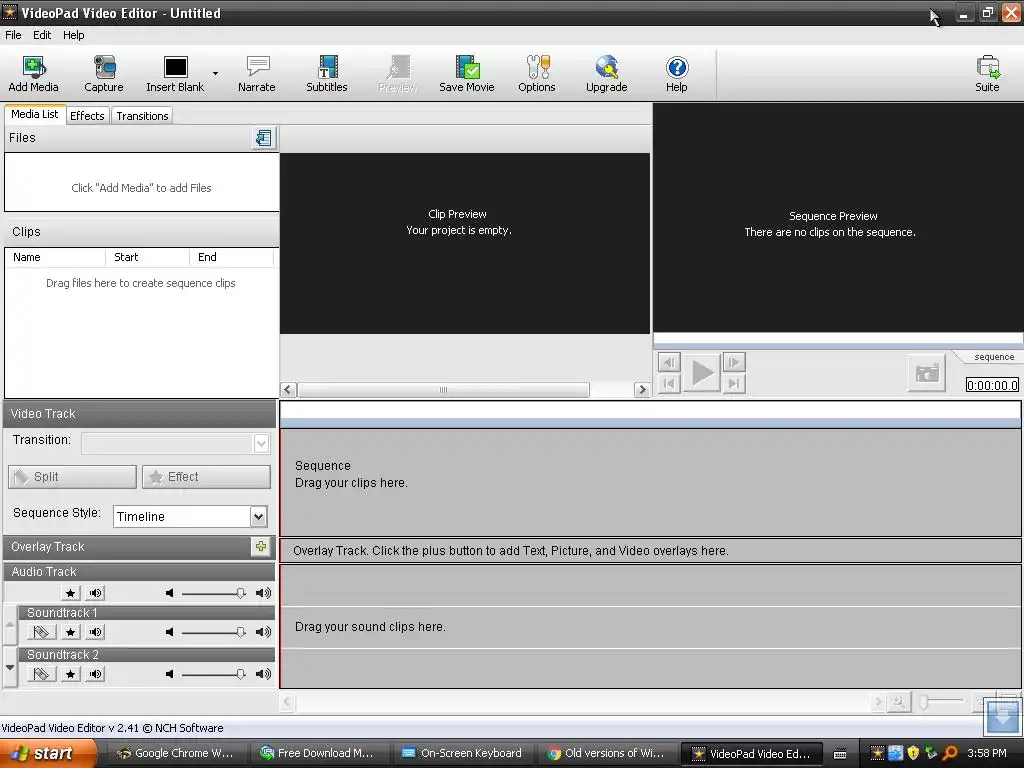The height and width of the screenshot is (768, 1024).
Task: Click soundtrack list scroll down arrow
Action: coord(10,667)
